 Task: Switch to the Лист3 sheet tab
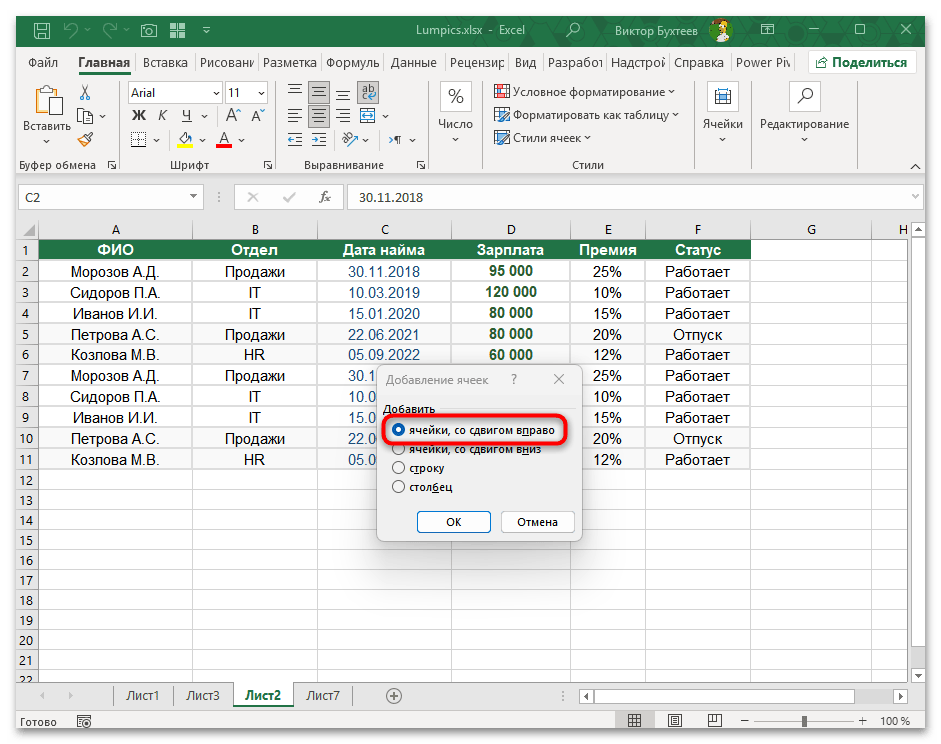coord(203,696)
